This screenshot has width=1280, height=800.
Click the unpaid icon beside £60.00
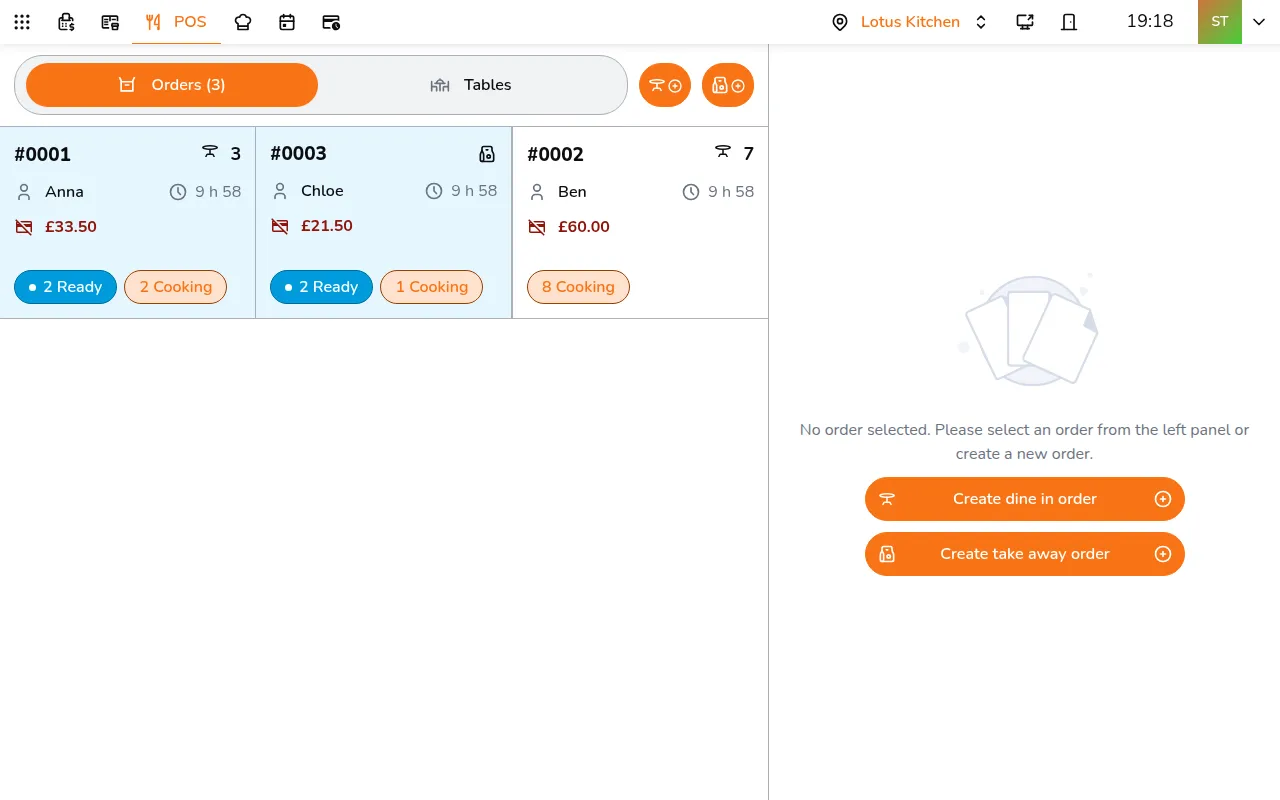point(537,227)
